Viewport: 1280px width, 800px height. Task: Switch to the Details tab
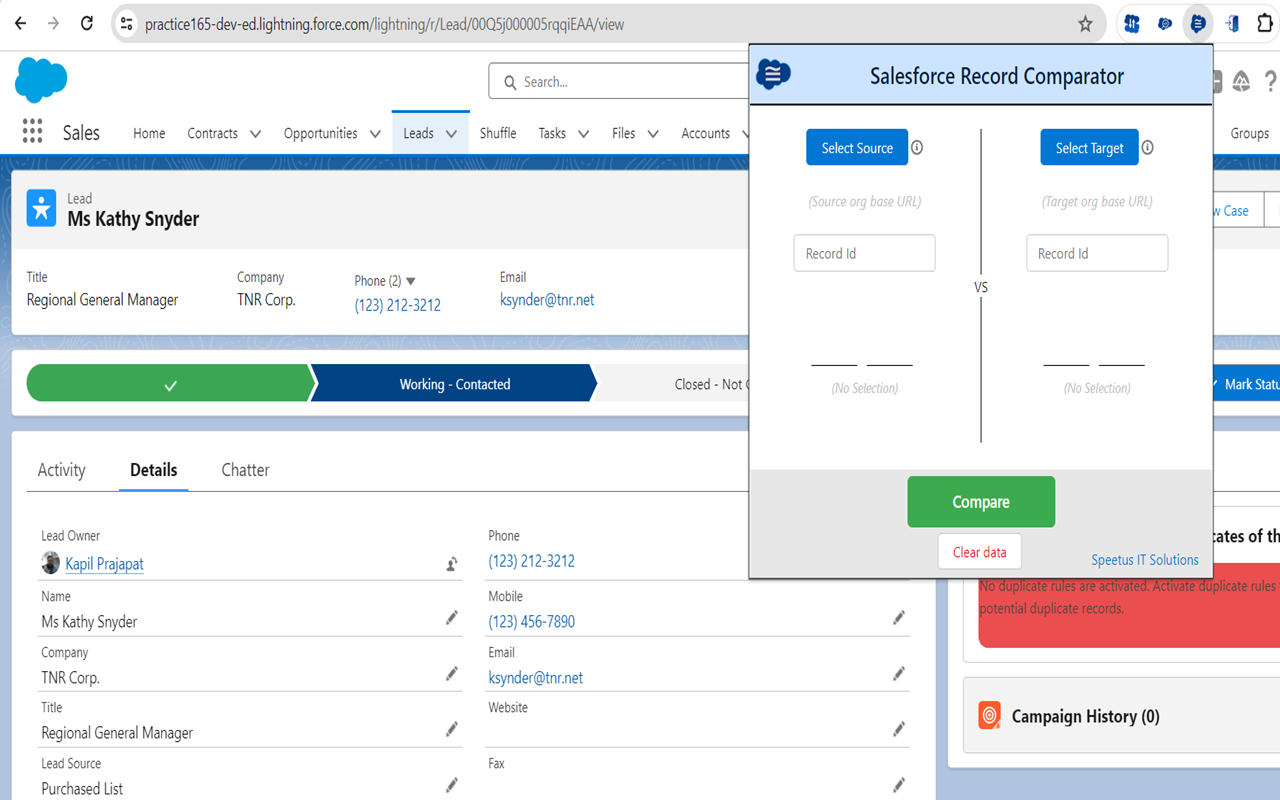coord(154,470)
